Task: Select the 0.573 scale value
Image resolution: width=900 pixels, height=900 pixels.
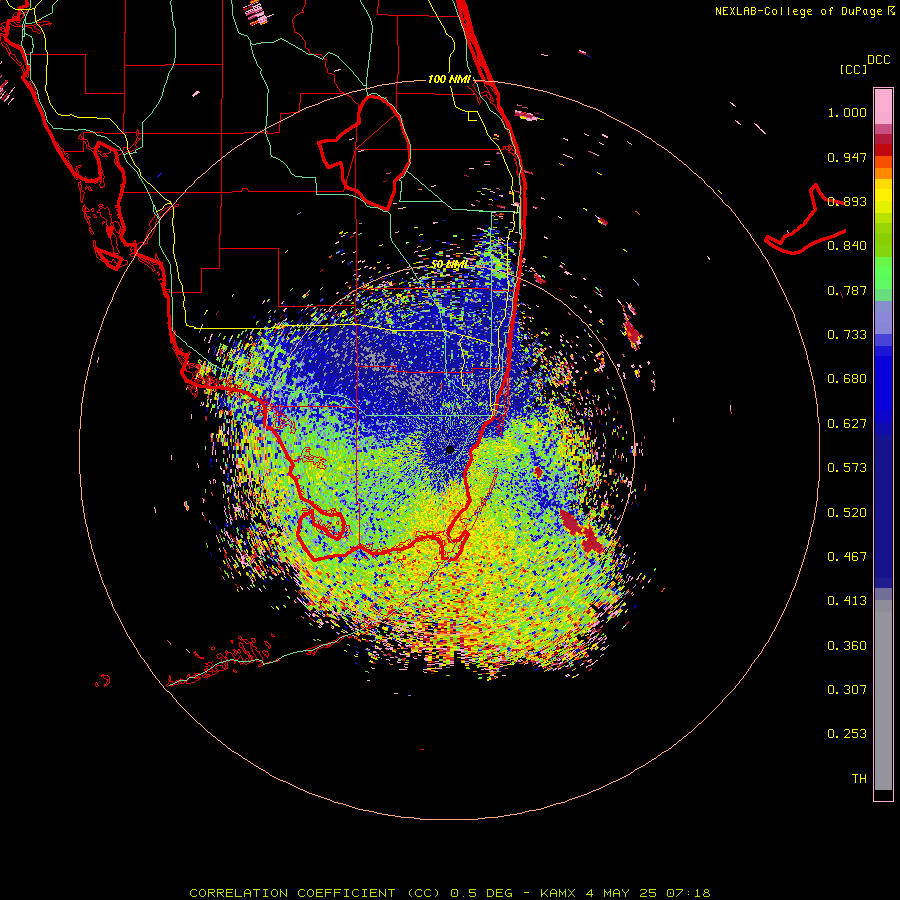Action: pyautogui.click(x=847, y=468)
